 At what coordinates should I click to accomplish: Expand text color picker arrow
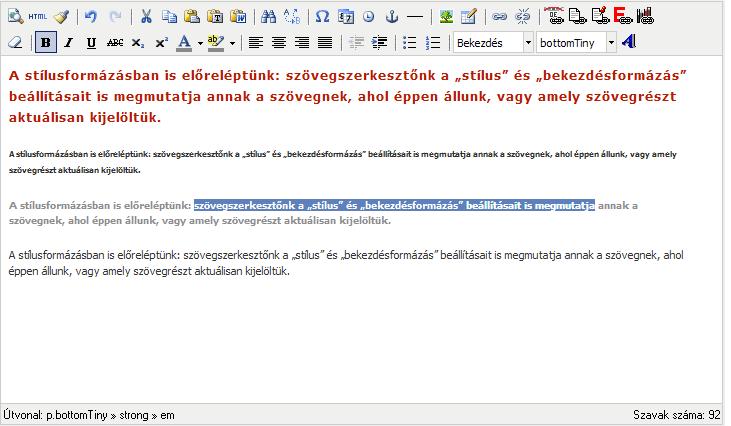200,43
